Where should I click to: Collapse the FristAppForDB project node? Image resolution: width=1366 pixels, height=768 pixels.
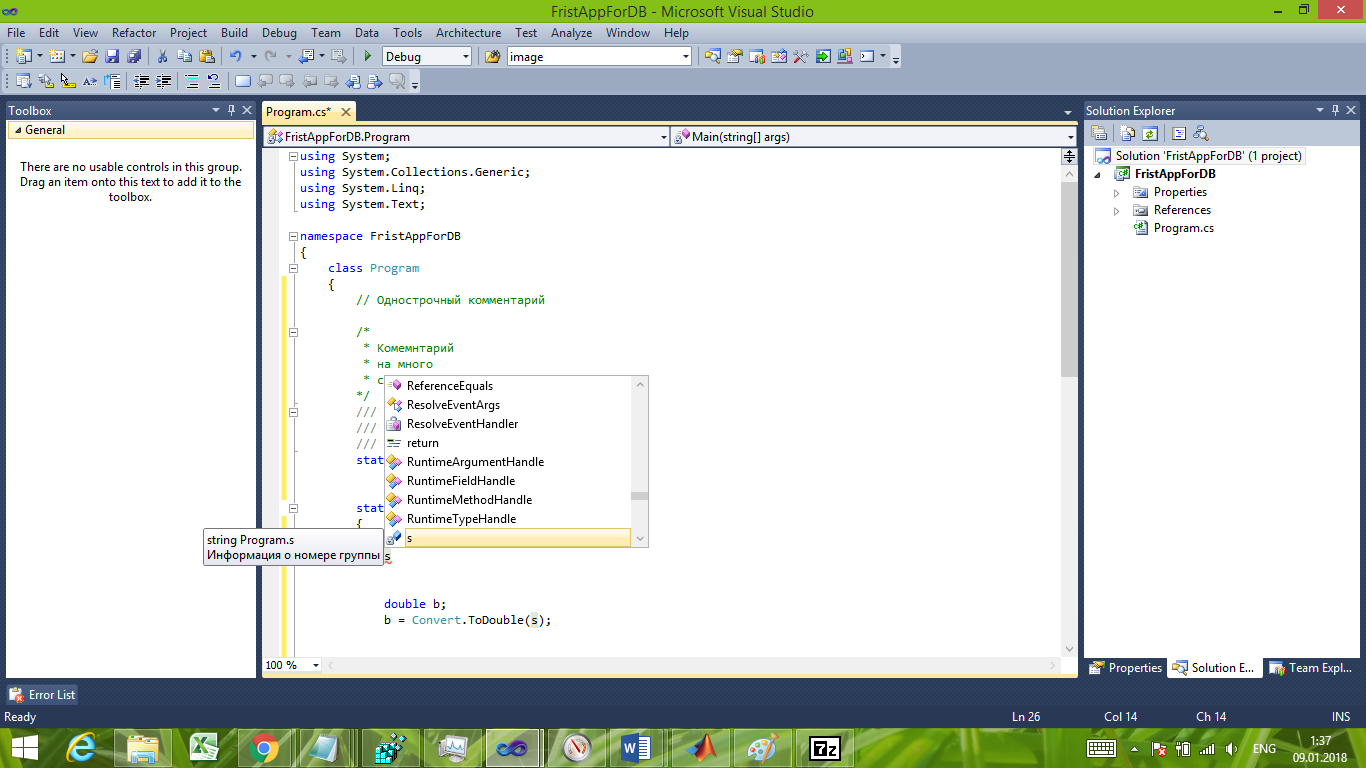[x=1097, y=174]
